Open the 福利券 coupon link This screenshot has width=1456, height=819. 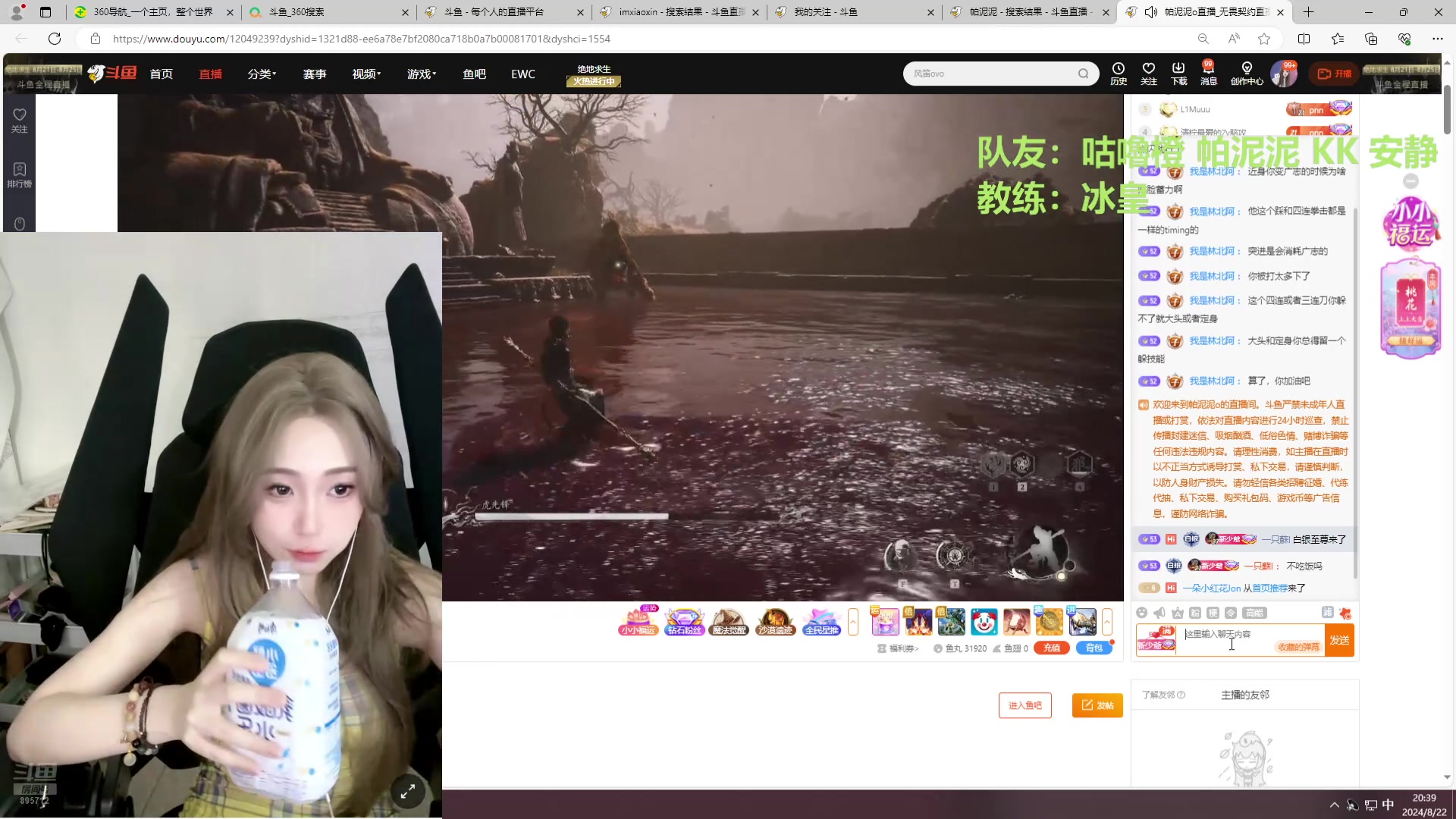click(x=898, y=648)
